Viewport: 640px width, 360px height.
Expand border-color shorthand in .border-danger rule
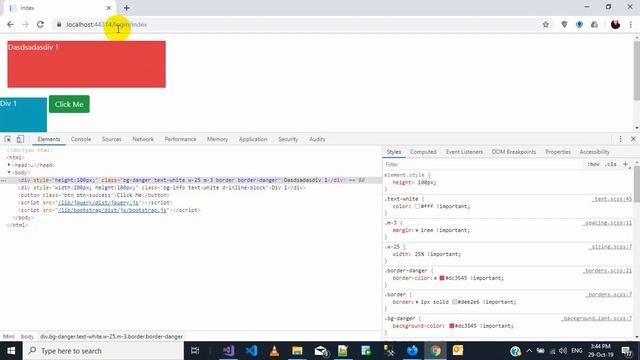point(436,278)
